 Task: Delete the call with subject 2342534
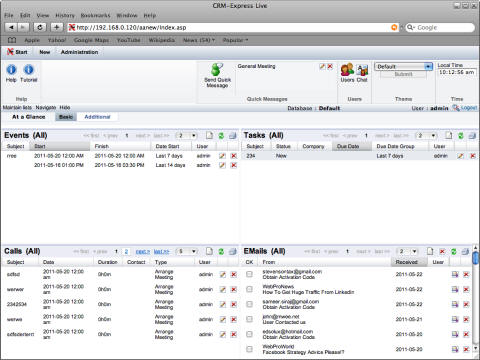(x=234, y=304)
